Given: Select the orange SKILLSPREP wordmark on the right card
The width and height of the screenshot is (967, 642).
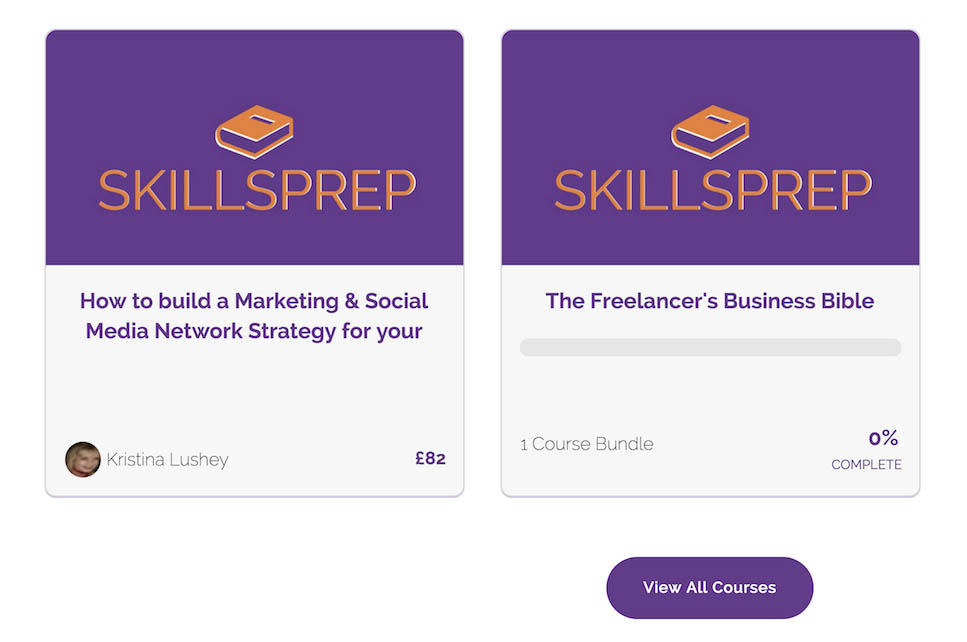Looking at the screenshot, I should [709, 186].
